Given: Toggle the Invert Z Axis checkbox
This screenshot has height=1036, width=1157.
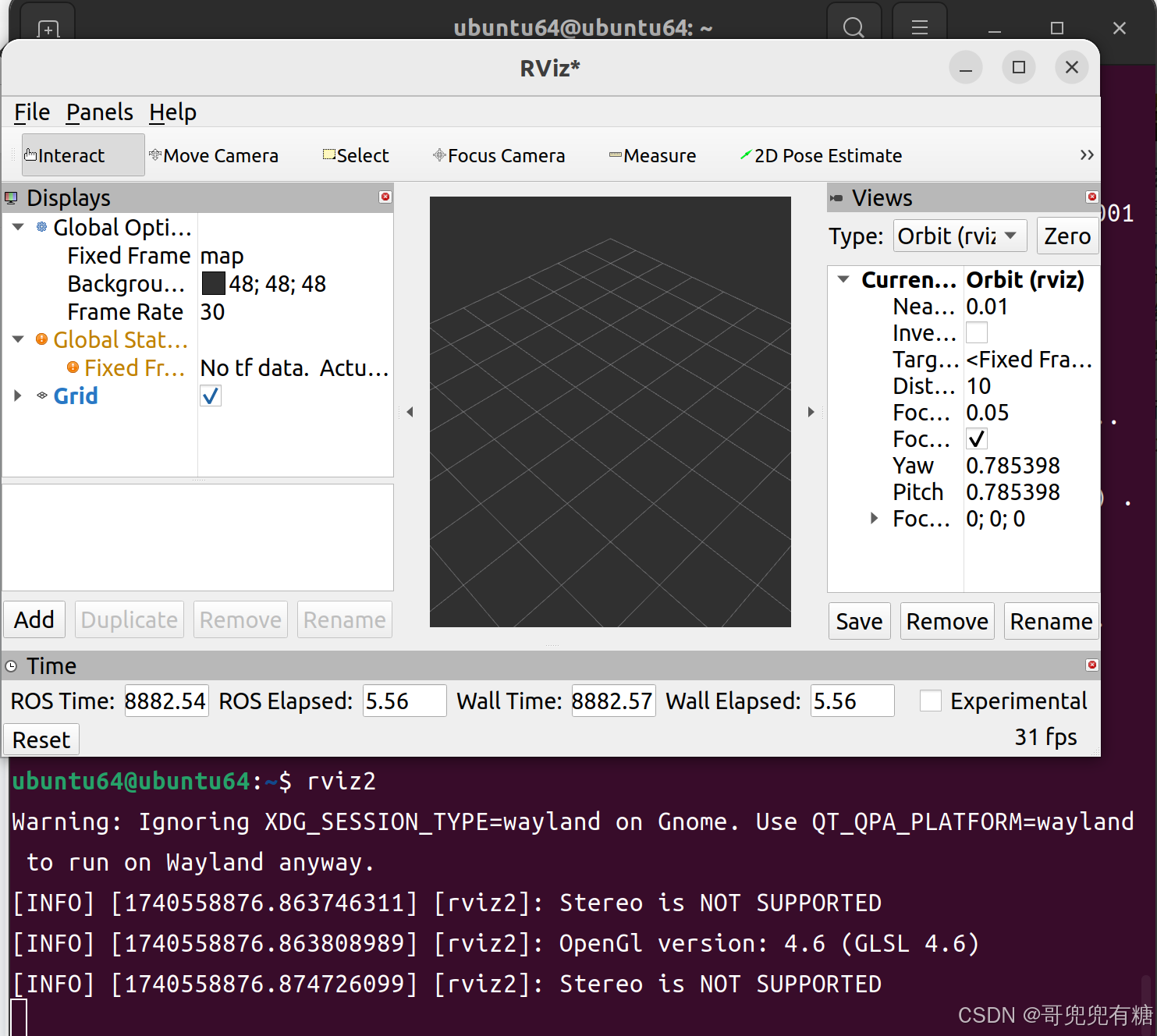Looking at the screenshot, I should pyautogui.click(x=976, y=332).
